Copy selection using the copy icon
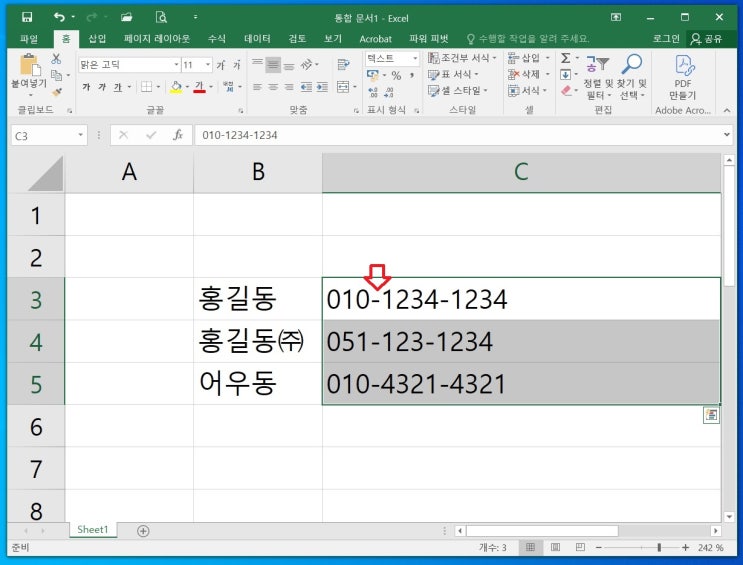The height and width of the screenshot is (565, 743). 56,75
